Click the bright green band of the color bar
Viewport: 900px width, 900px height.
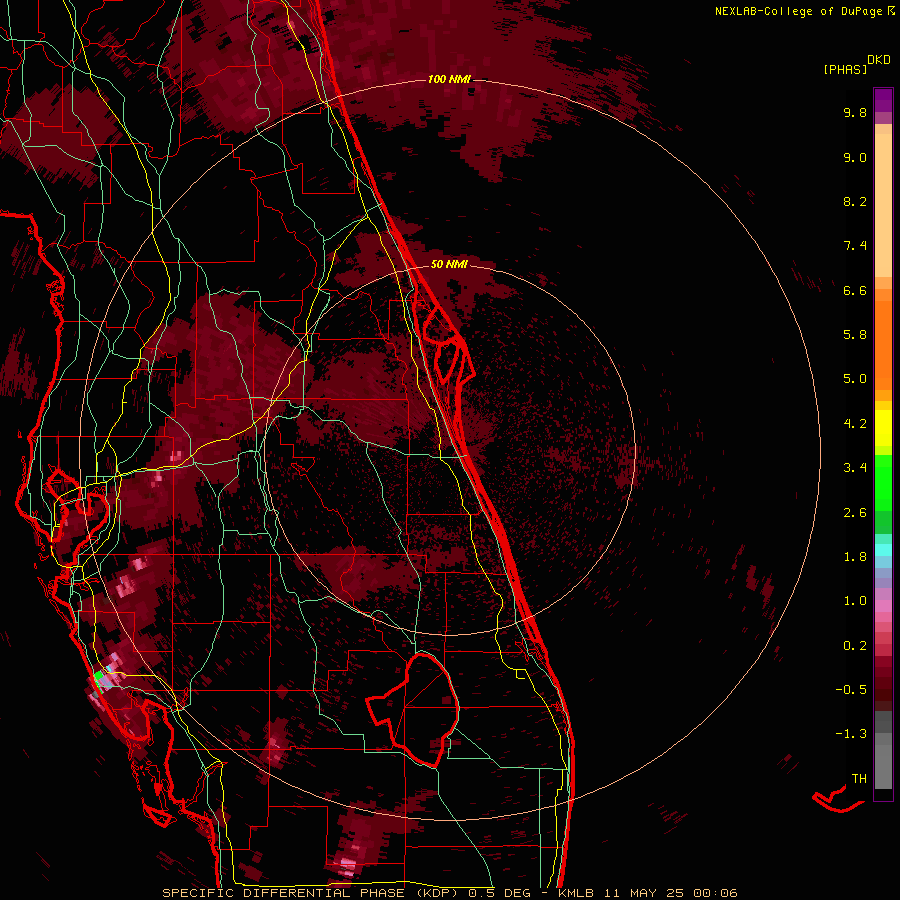tap(883, 482)
